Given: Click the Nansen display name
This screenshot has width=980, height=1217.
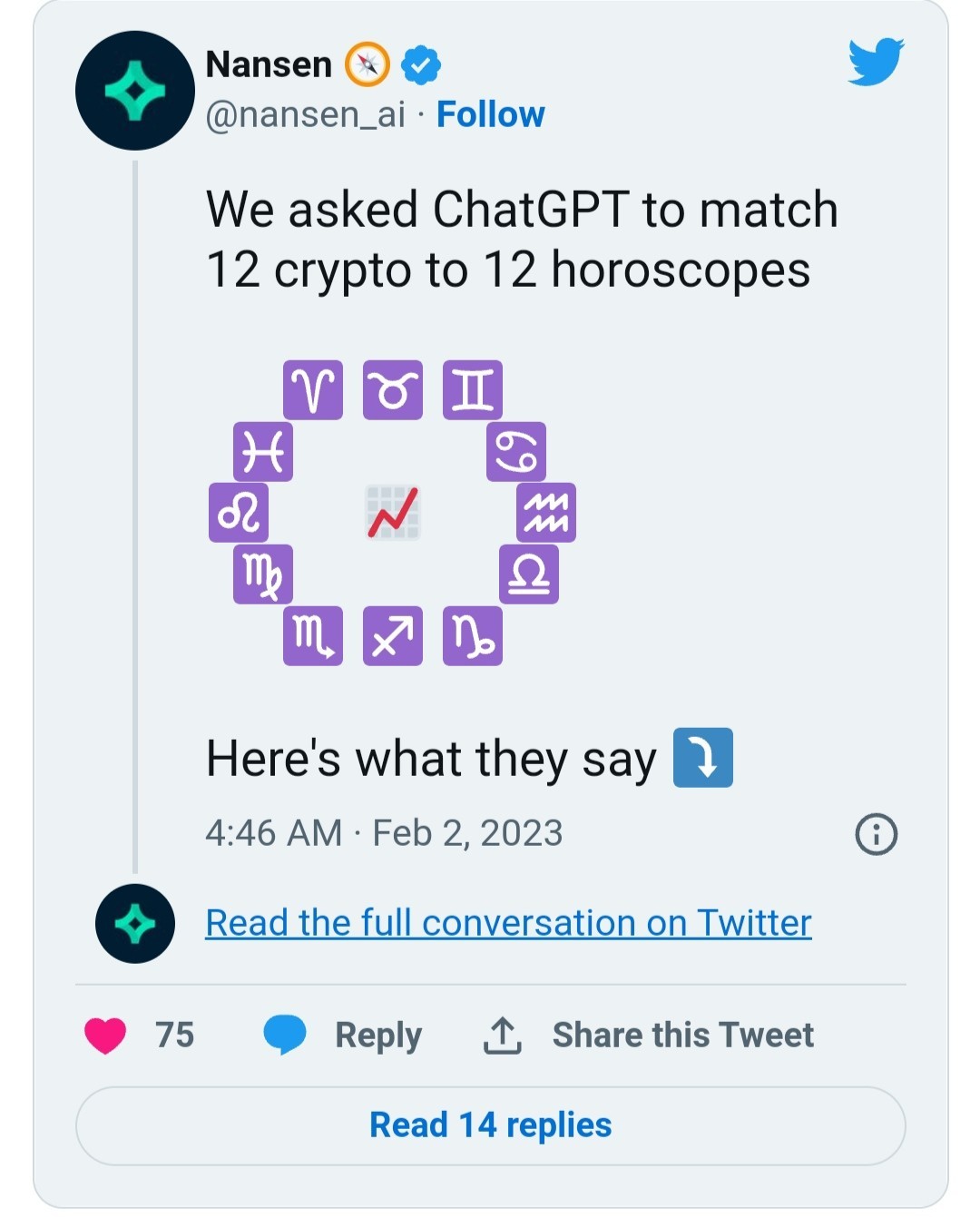Looking at the screenshot, I should coord(269,64).
